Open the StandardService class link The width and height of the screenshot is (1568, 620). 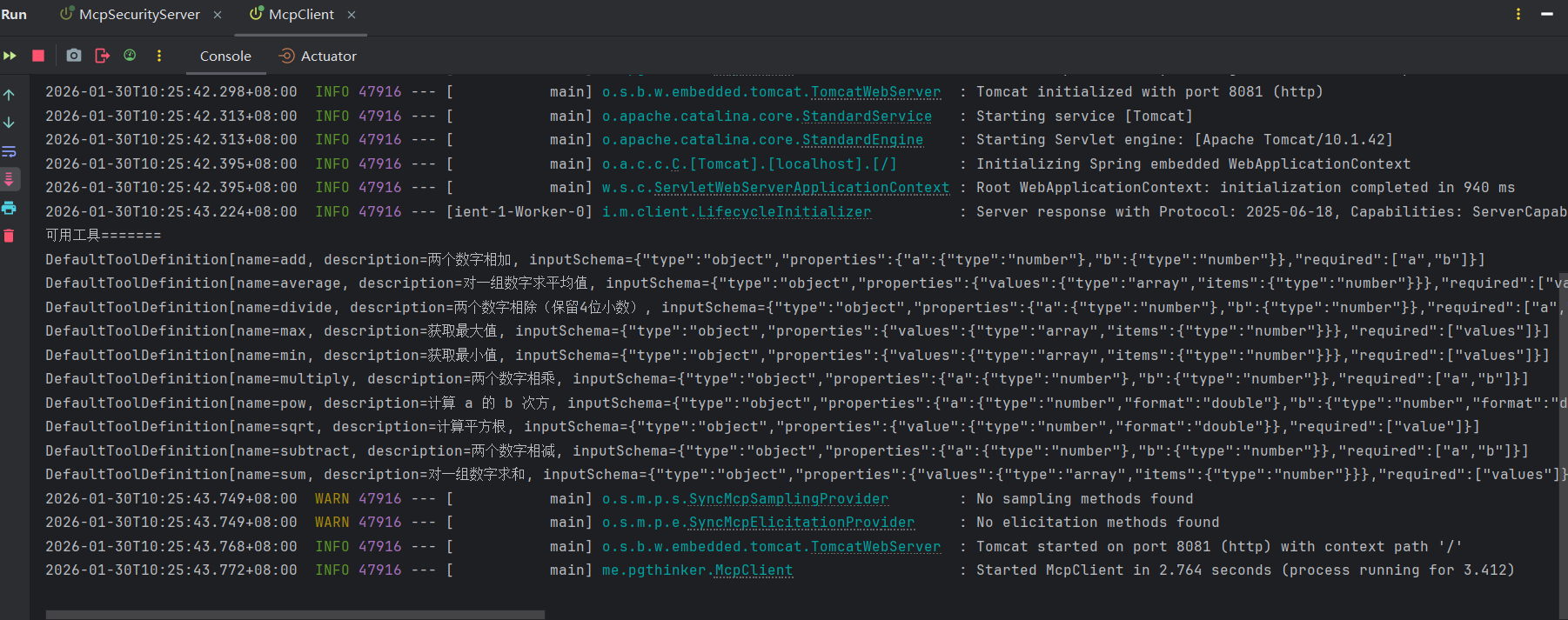coord(867,117)
